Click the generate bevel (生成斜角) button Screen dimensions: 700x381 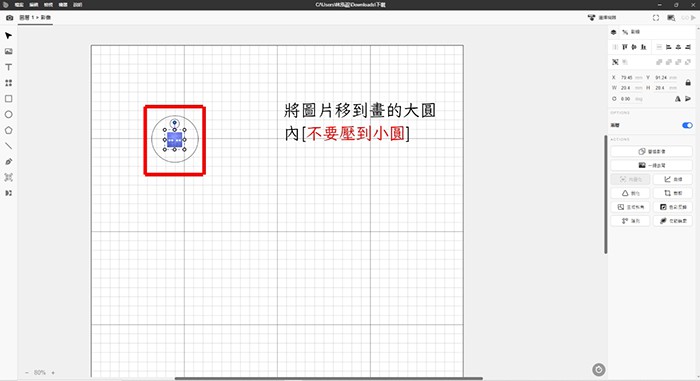coord(630,207)
